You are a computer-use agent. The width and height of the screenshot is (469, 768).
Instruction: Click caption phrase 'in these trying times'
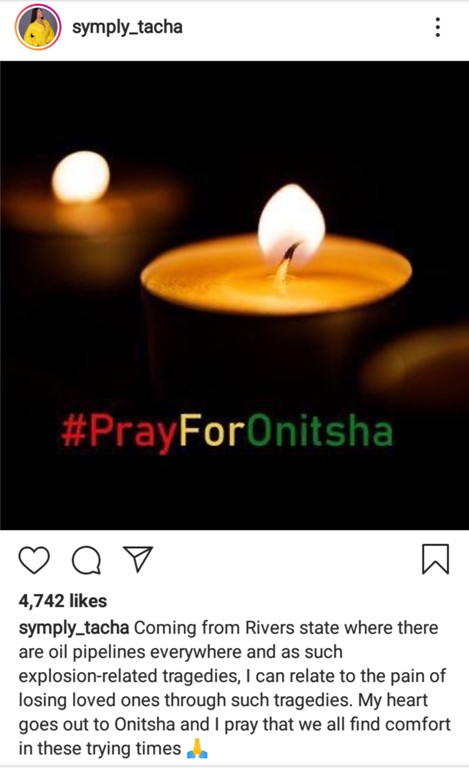coord(100,748)
